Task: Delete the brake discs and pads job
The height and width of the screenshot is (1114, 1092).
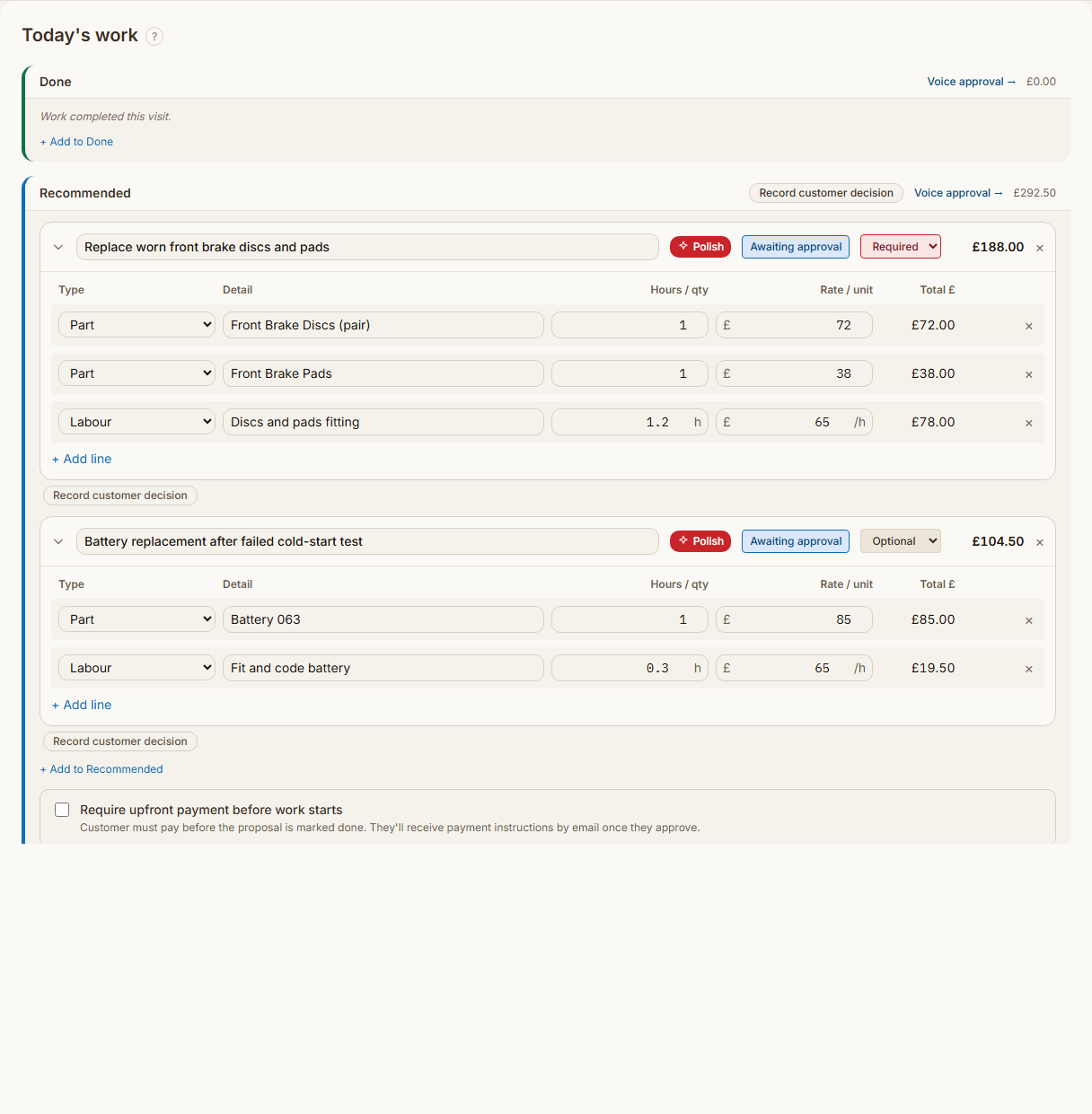Action: pyautogui.click(x=1040, y=248)
